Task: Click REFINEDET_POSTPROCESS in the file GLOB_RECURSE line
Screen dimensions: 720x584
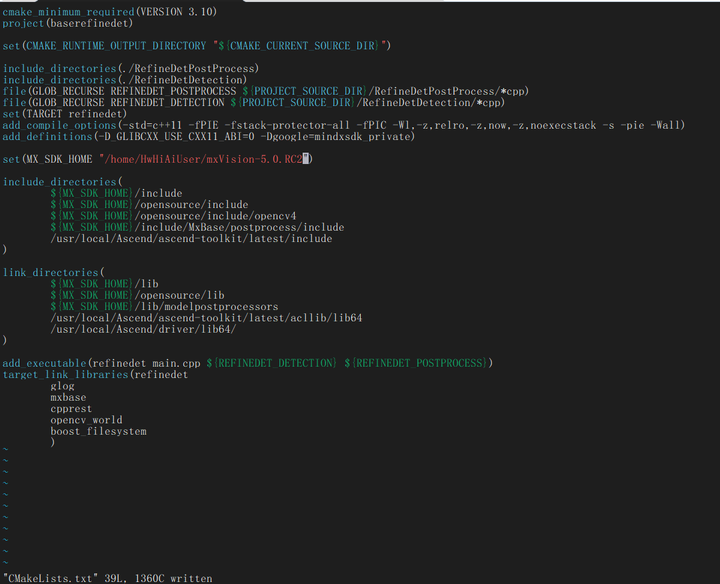Action: click(173, 91)
